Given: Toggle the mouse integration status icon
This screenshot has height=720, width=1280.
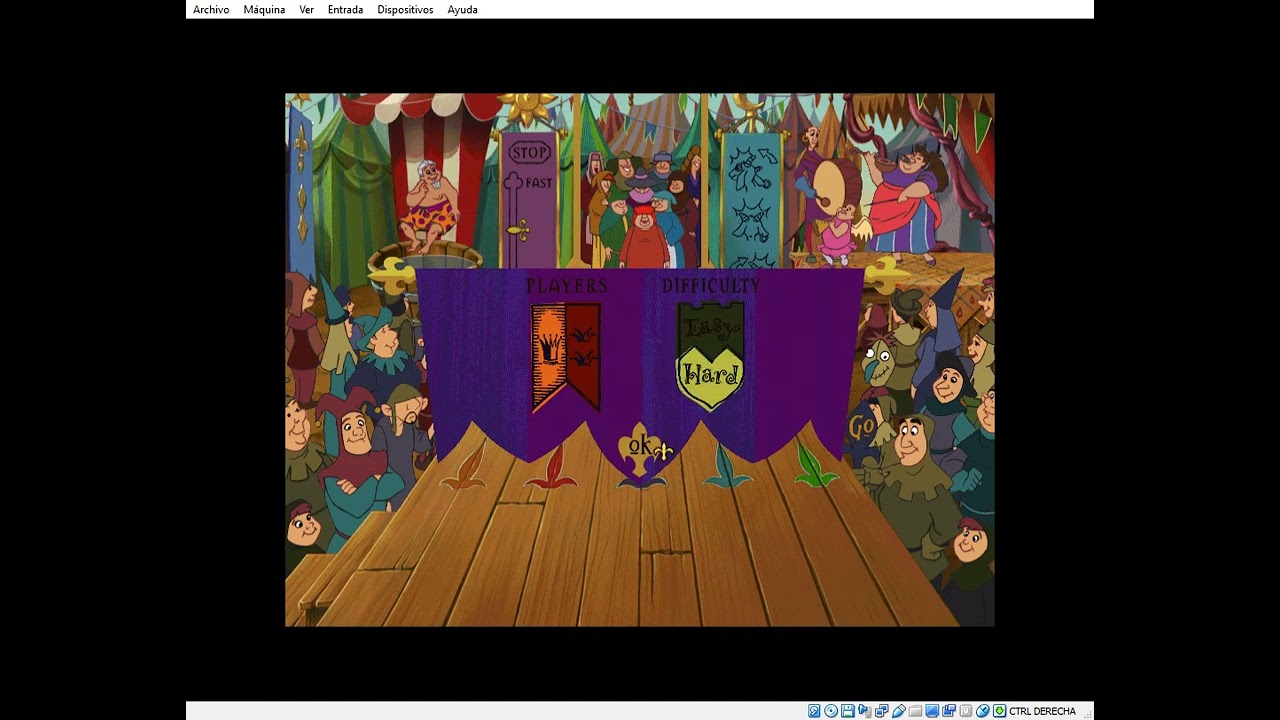Looking at the screenshot, I should pos(983,711).
